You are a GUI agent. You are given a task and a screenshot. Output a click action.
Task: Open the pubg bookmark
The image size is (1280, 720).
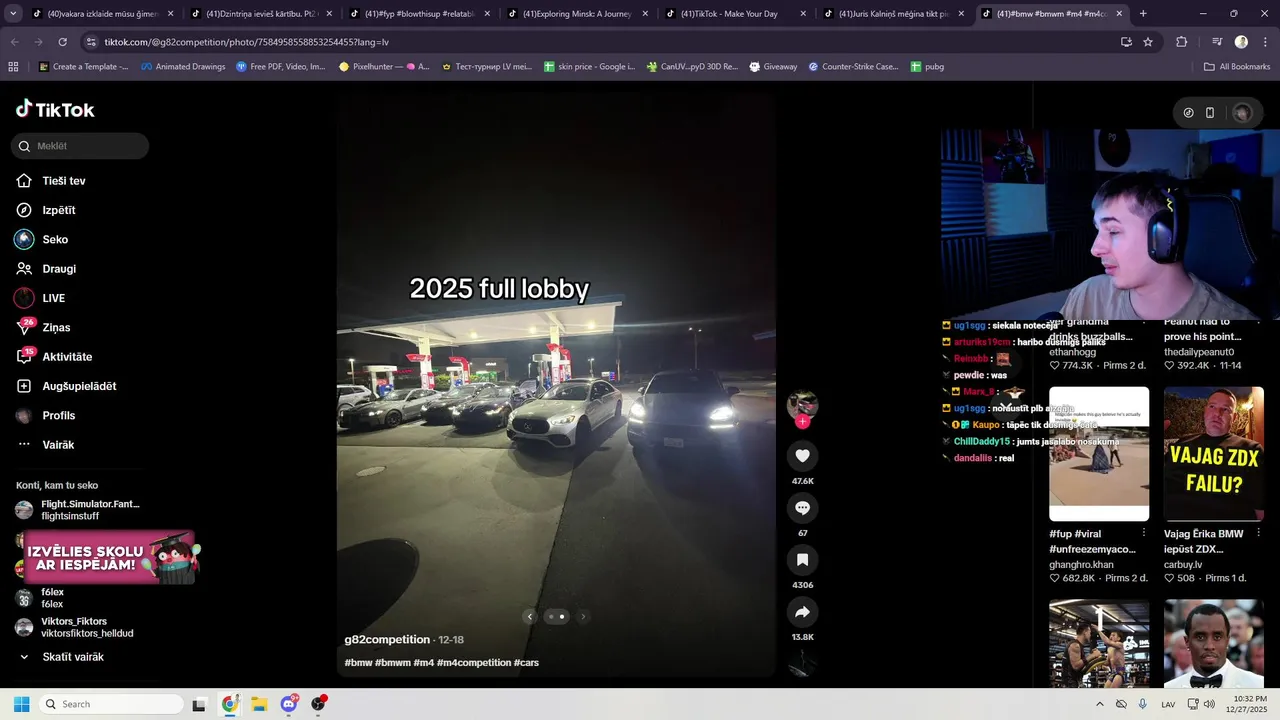[x=929, y=66]
